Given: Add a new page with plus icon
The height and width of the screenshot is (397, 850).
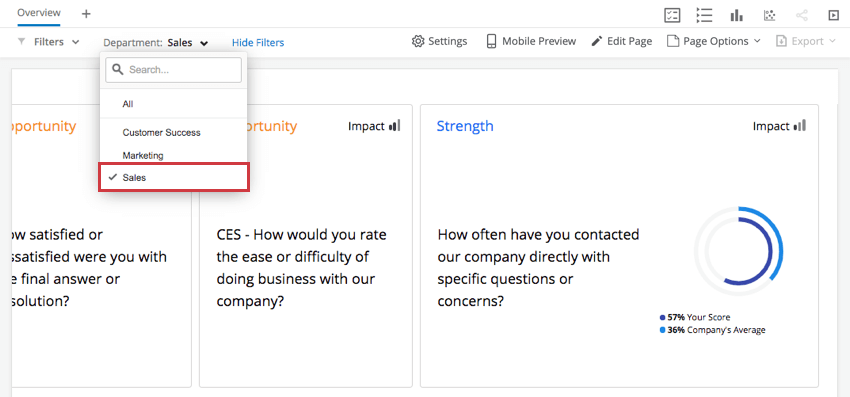Looking at the screenshot, I should tap(86, 14).
